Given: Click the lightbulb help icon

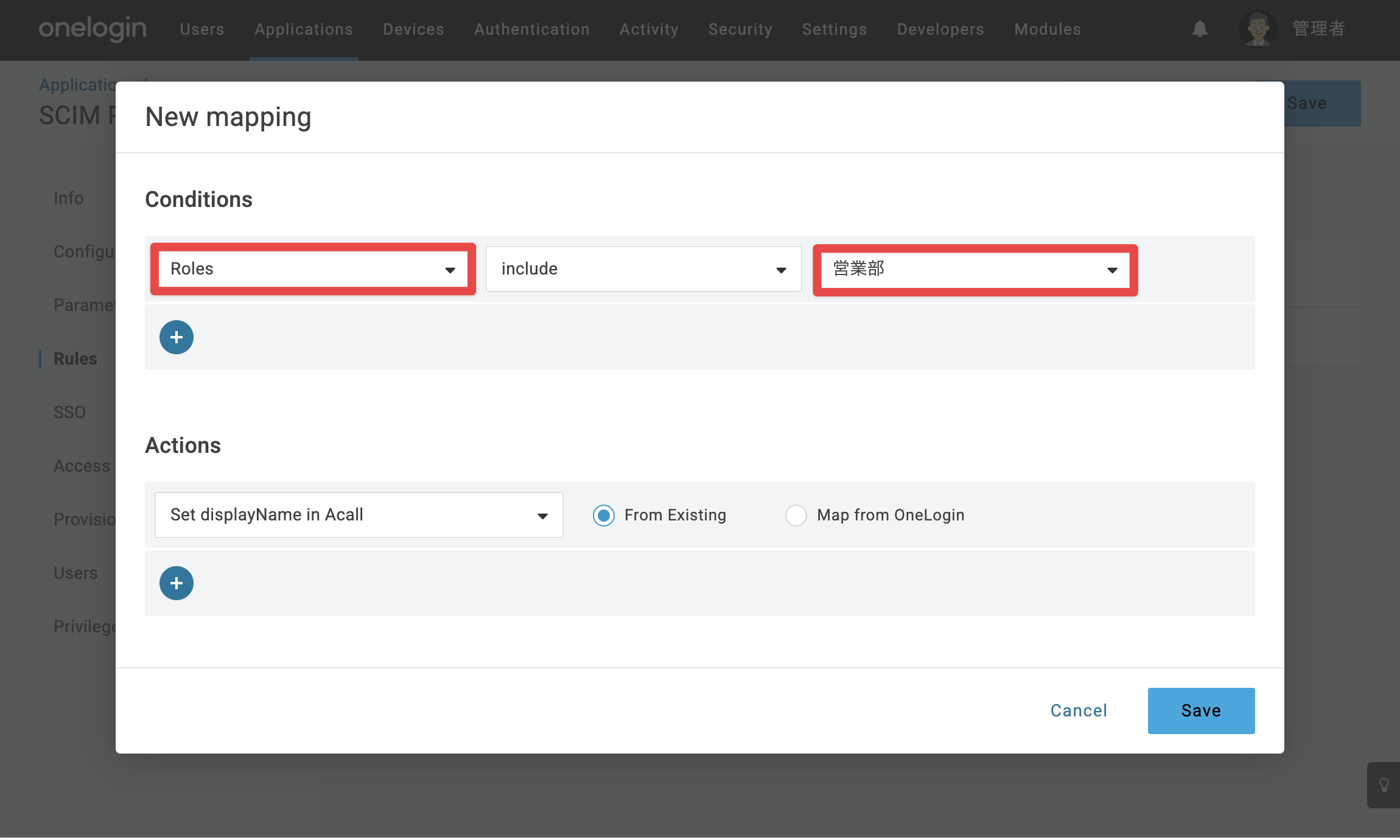Looking at the screenshot, I should (x=1384, y=785).
